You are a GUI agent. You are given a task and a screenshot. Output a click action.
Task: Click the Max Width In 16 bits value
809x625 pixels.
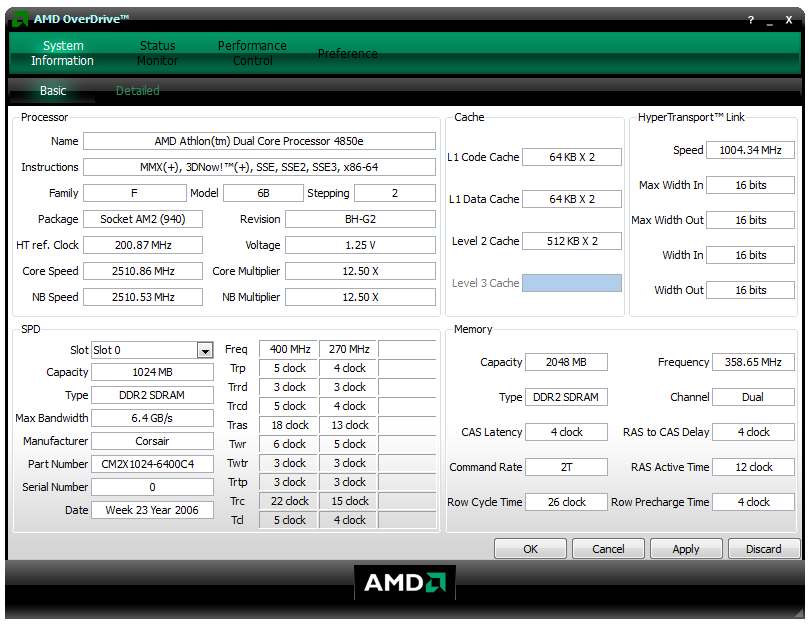tap(750, 185)
